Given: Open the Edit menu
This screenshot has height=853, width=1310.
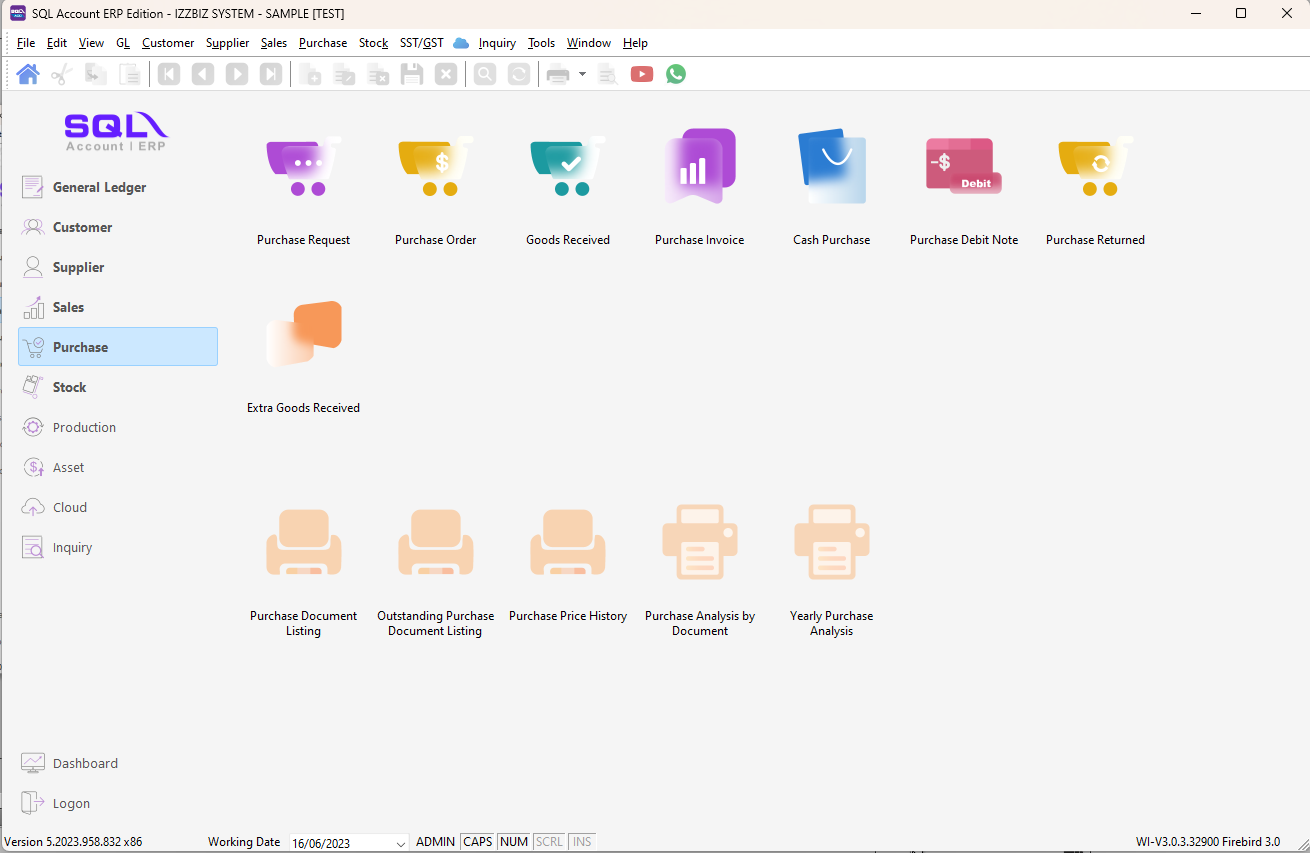Looking at the screenshot, I should [57, 43].
